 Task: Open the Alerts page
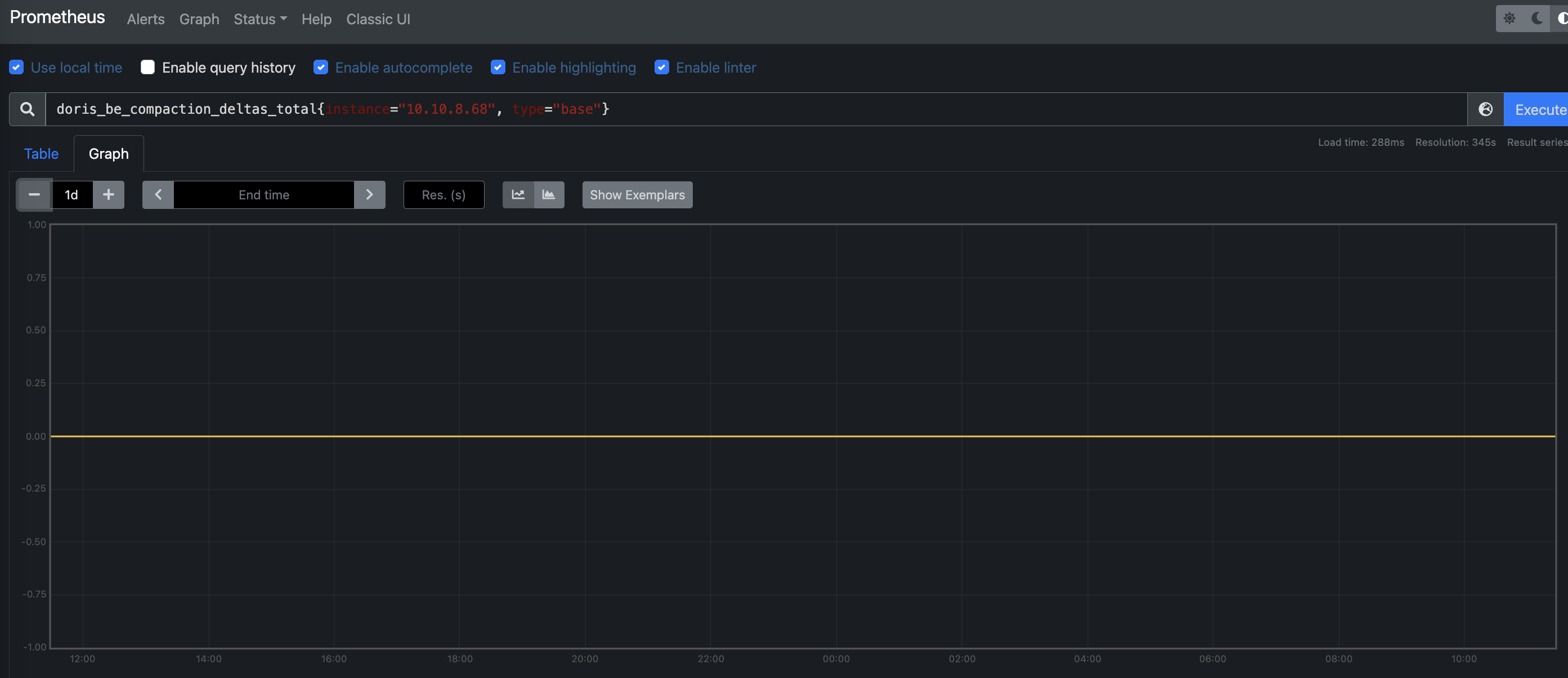145,20
